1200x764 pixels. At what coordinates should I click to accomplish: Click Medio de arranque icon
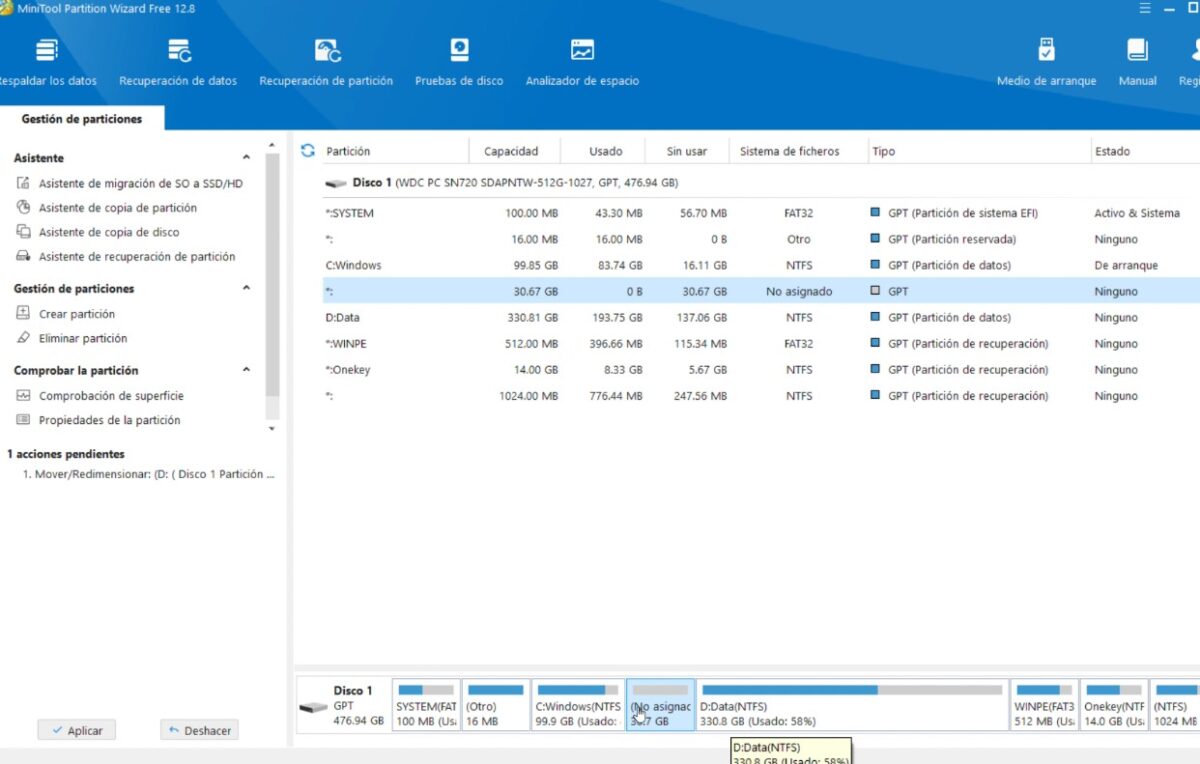click(x=1046, y=62)
